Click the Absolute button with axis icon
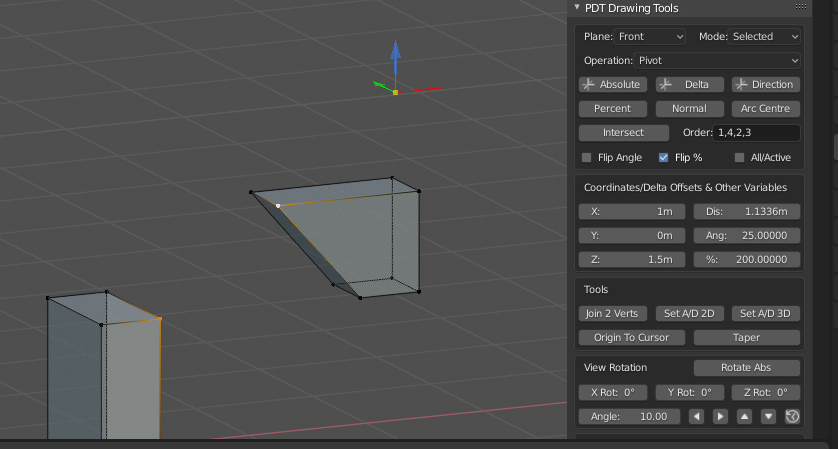The image size is (838, 449). (613, 84)
